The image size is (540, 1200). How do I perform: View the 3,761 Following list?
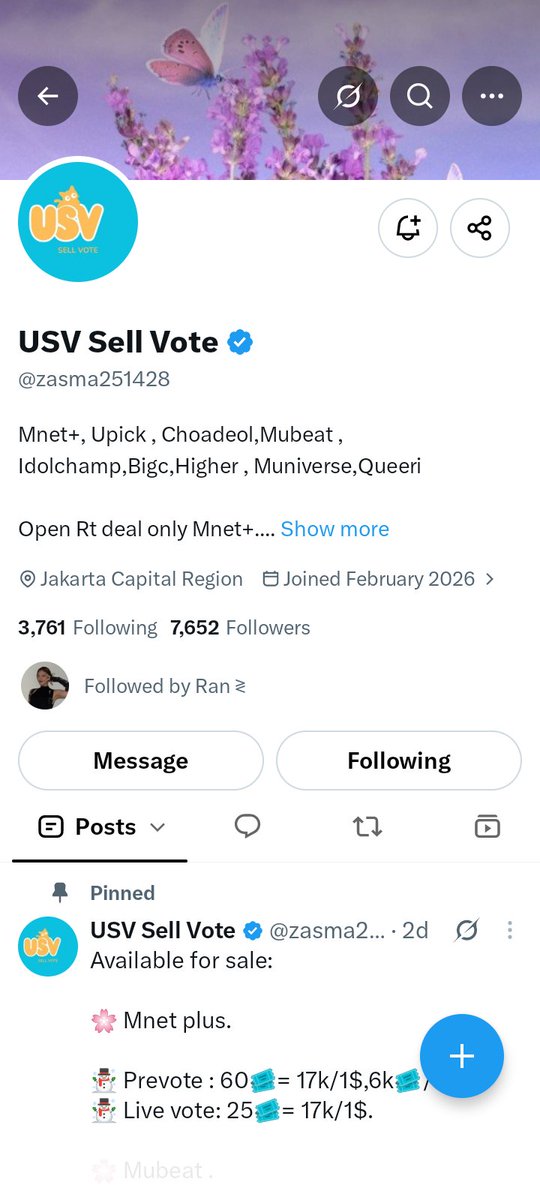88,628
